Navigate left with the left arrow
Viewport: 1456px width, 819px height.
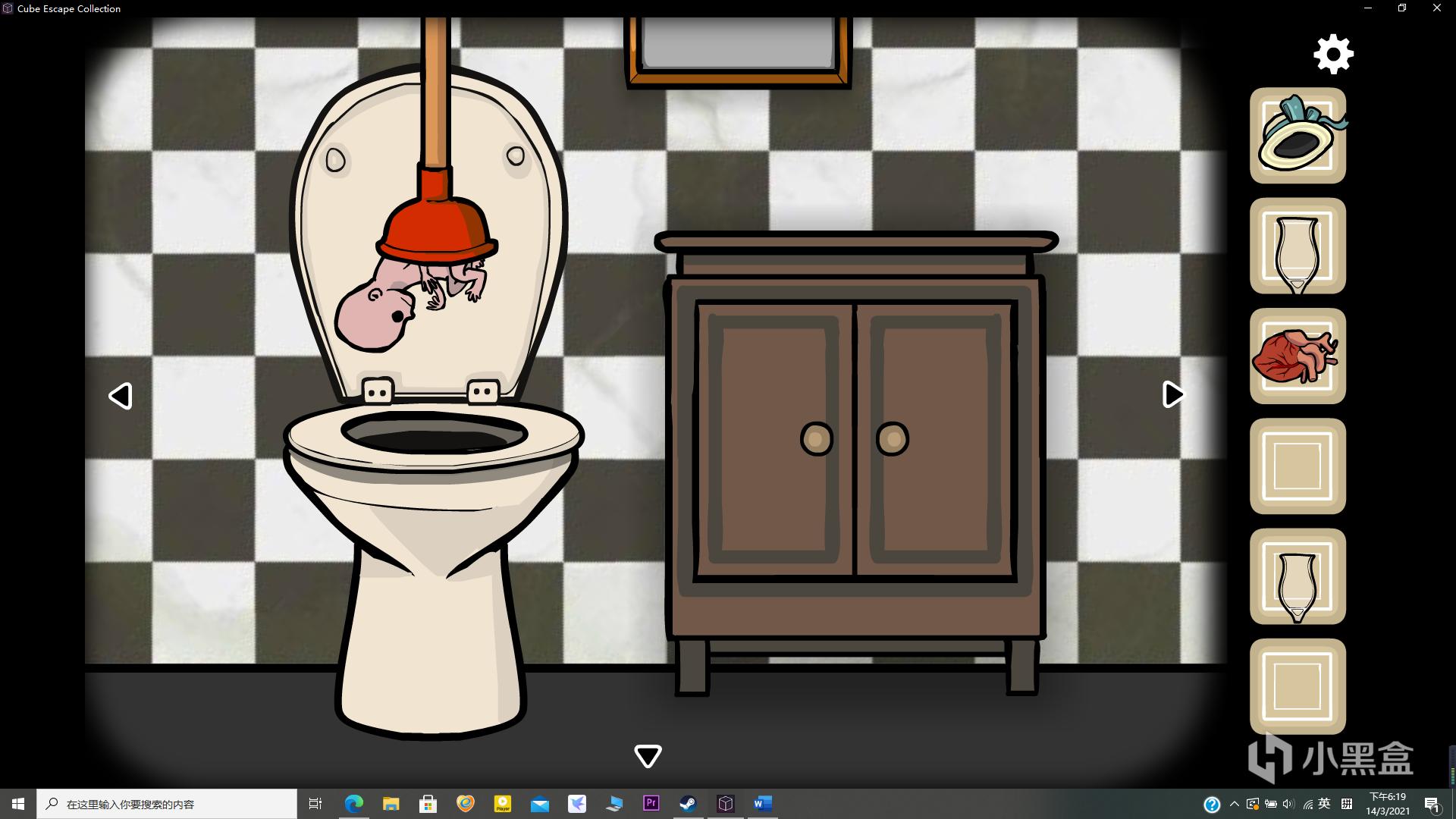pyautogui.click(x=121, y=396)
